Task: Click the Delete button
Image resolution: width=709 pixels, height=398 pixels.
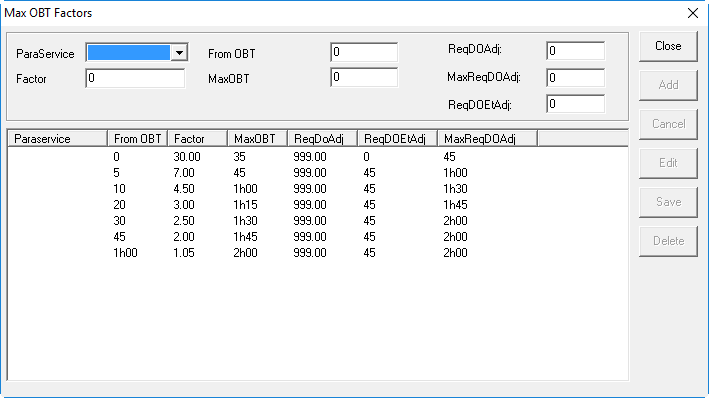Action: pyautogui.click(x=668, y=241)
